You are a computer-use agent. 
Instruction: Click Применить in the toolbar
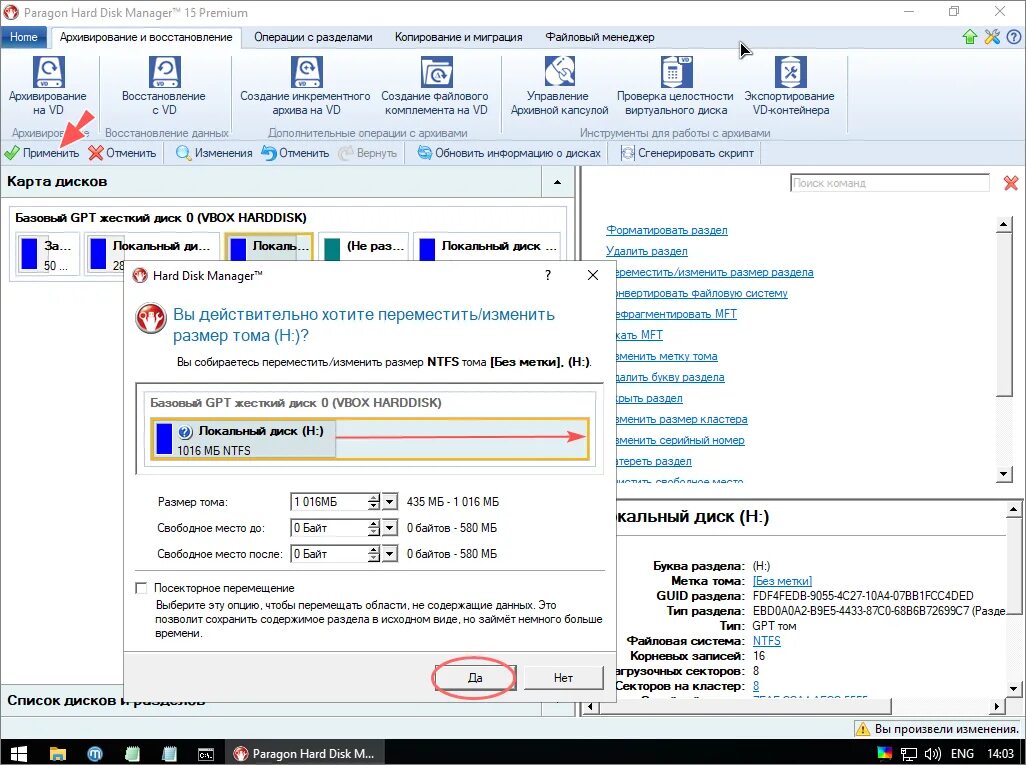tap(42, 153)
